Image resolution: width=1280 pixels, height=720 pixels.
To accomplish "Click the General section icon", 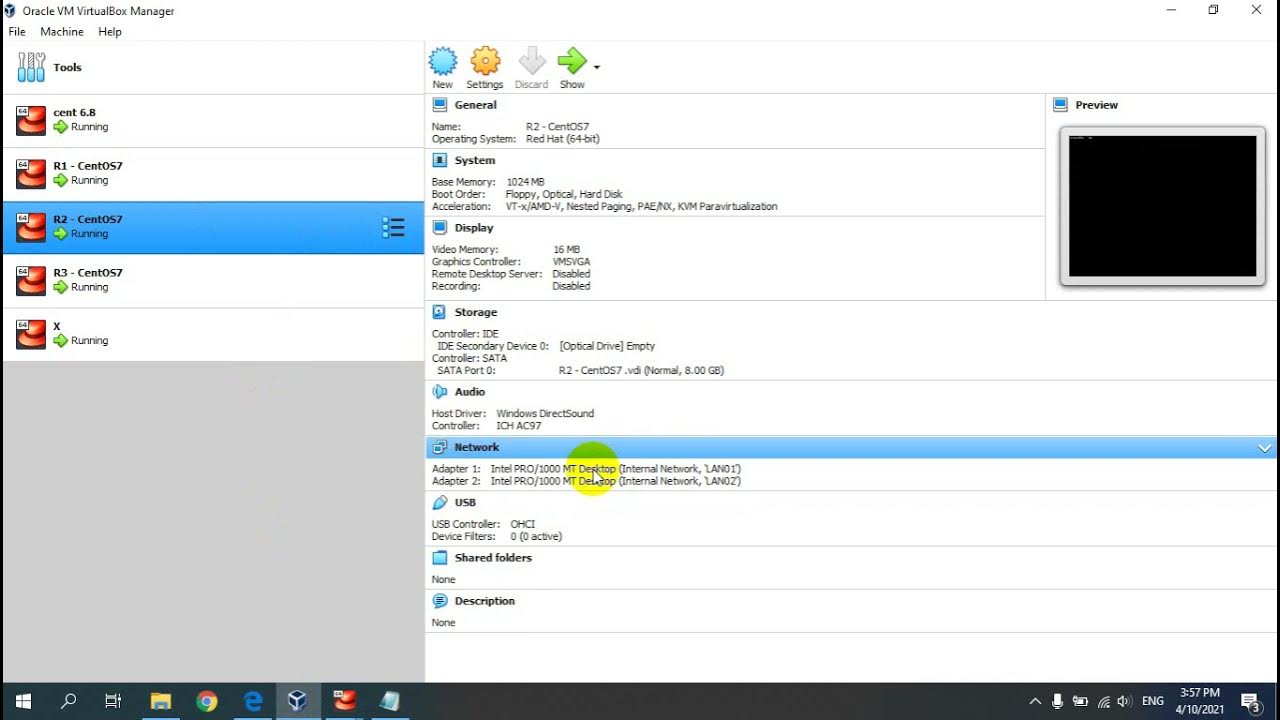I will coord(440,105).
